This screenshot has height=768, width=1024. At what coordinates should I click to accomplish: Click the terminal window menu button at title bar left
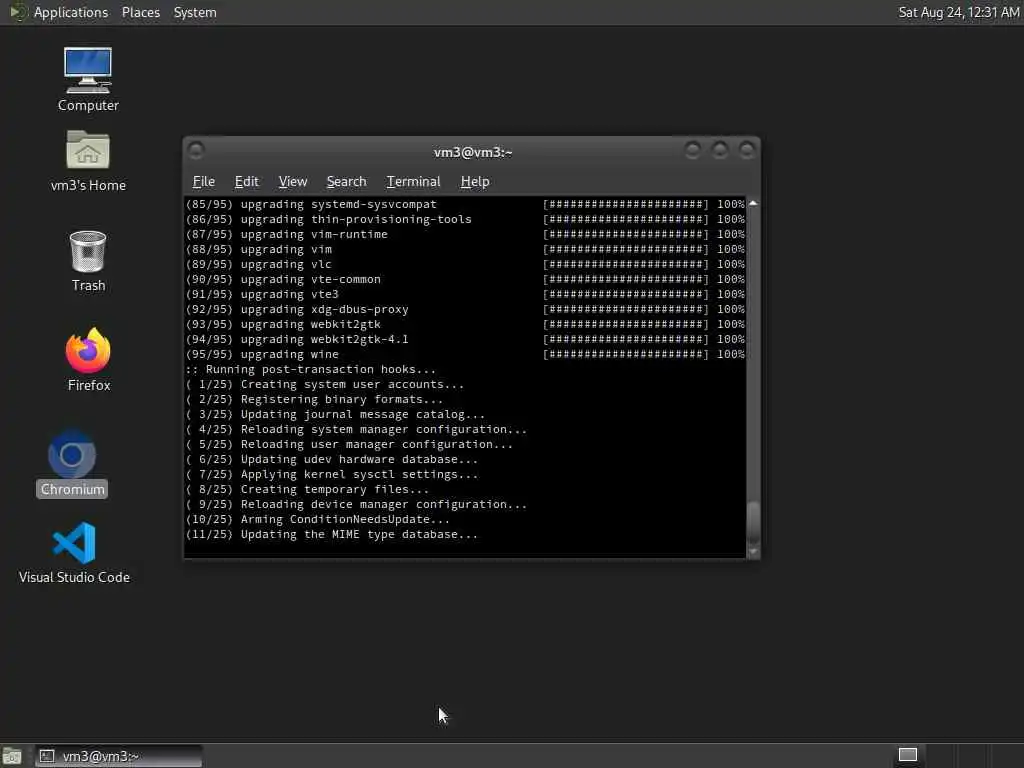tap(195, 151)
